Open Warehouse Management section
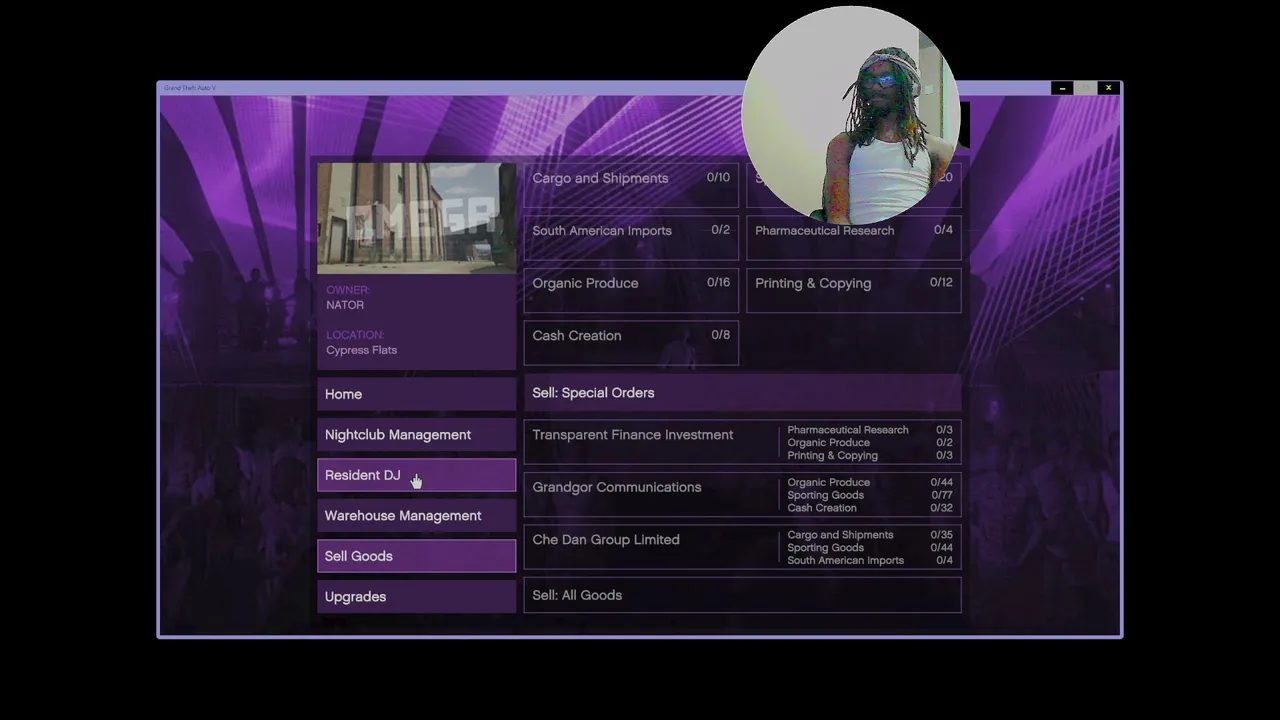The image size is (1280, 720). (416, 516)
